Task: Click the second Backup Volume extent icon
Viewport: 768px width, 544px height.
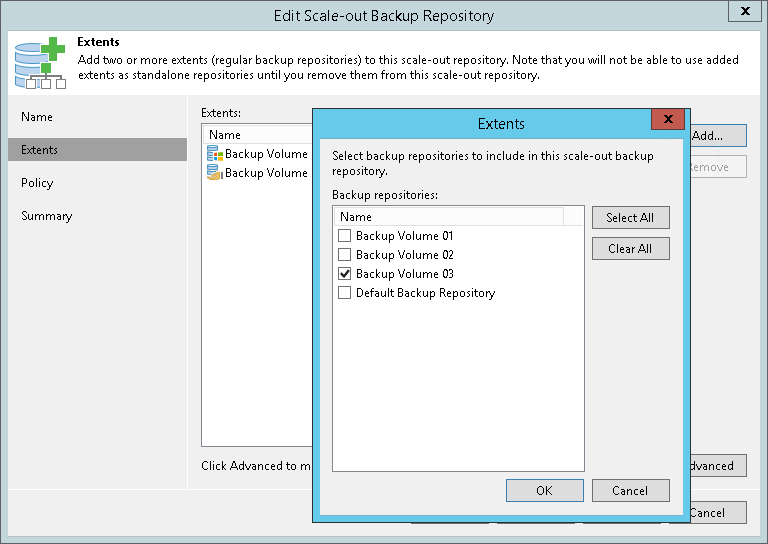Action: click(x=215, y=173)
